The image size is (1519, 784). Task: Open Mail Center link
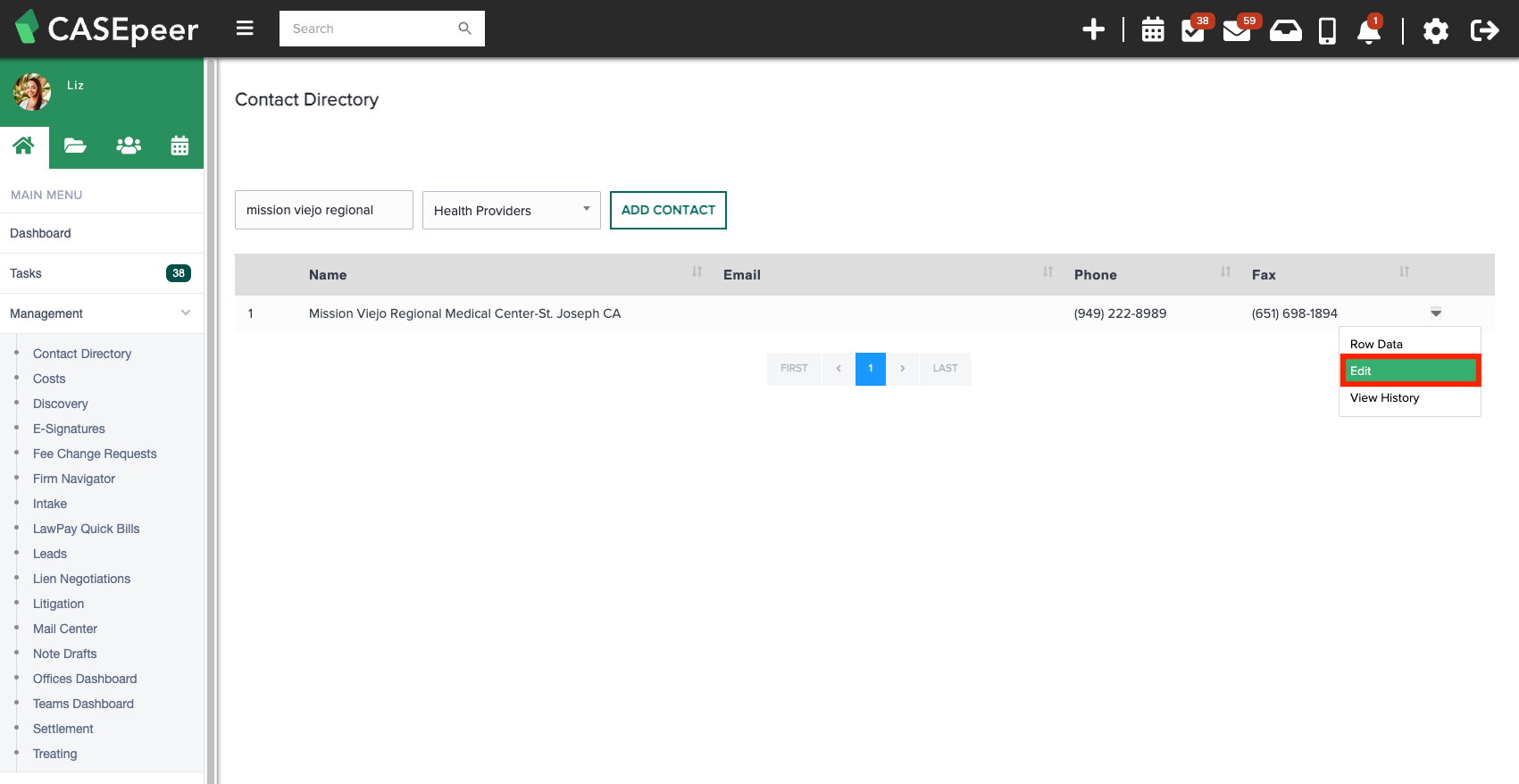(65, 629)
